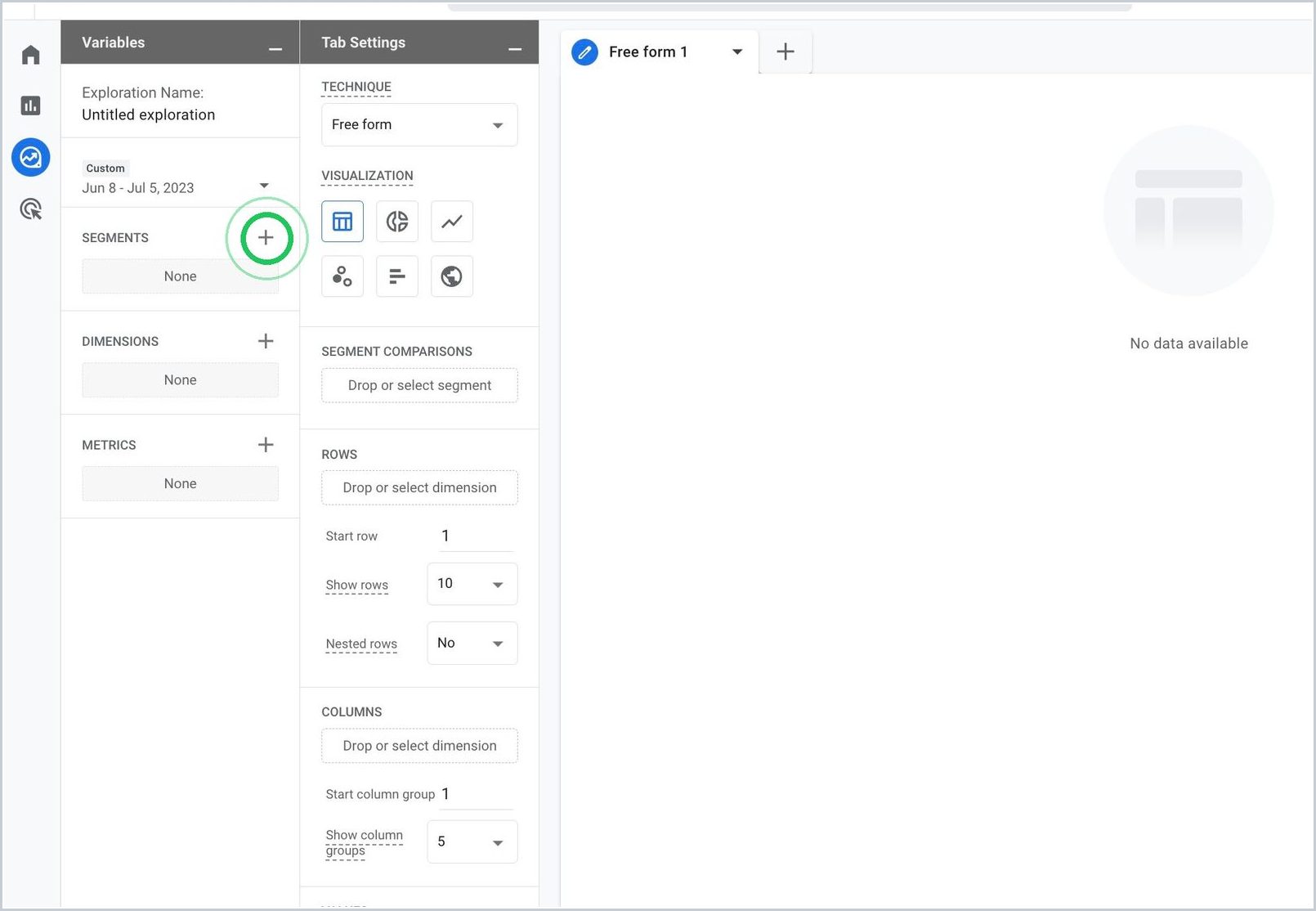
Task: Click the None box under Segments
Action: click(x=180, y=276)
